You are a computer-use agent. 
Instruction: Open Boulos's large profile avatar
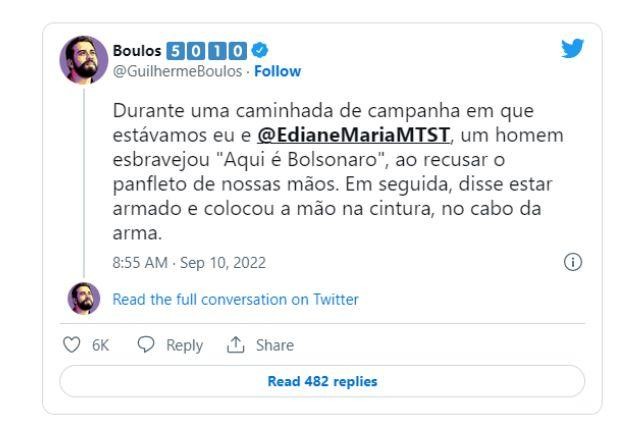(83, 60)
